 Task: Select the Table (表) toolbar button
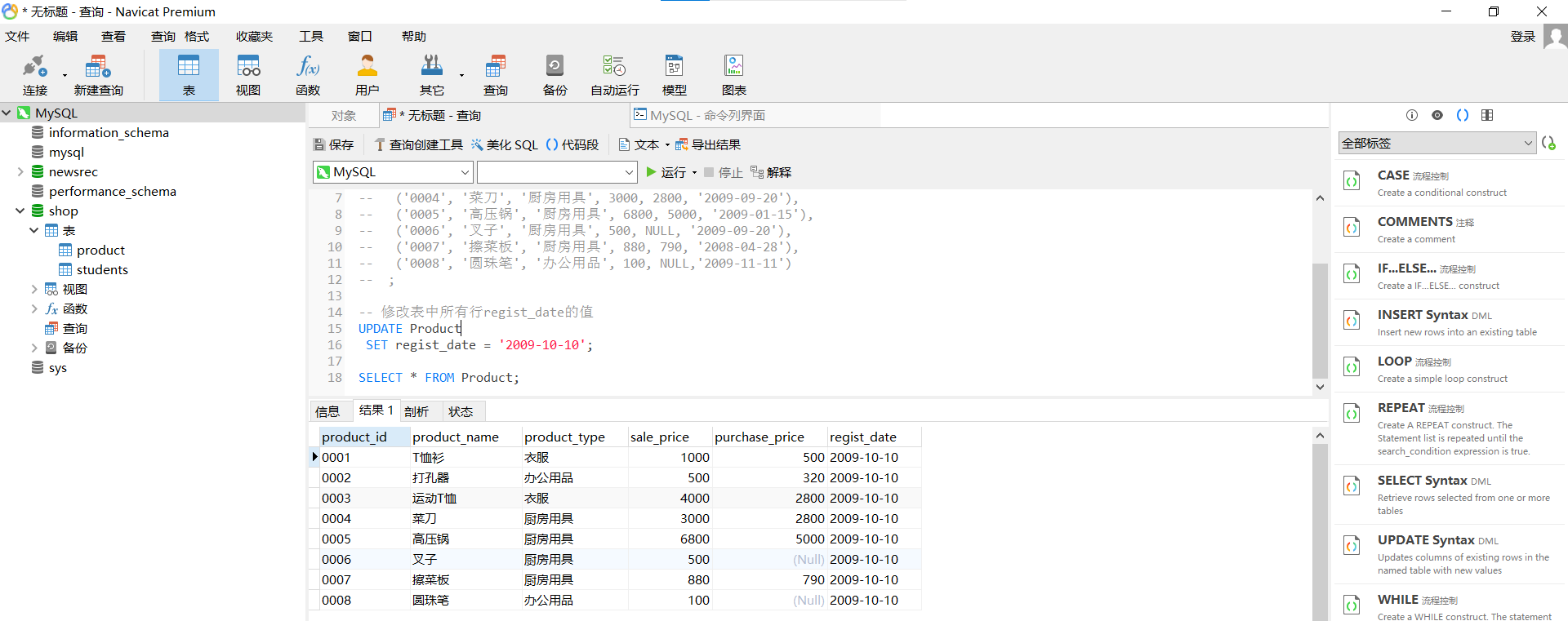(x=189, y=75)
